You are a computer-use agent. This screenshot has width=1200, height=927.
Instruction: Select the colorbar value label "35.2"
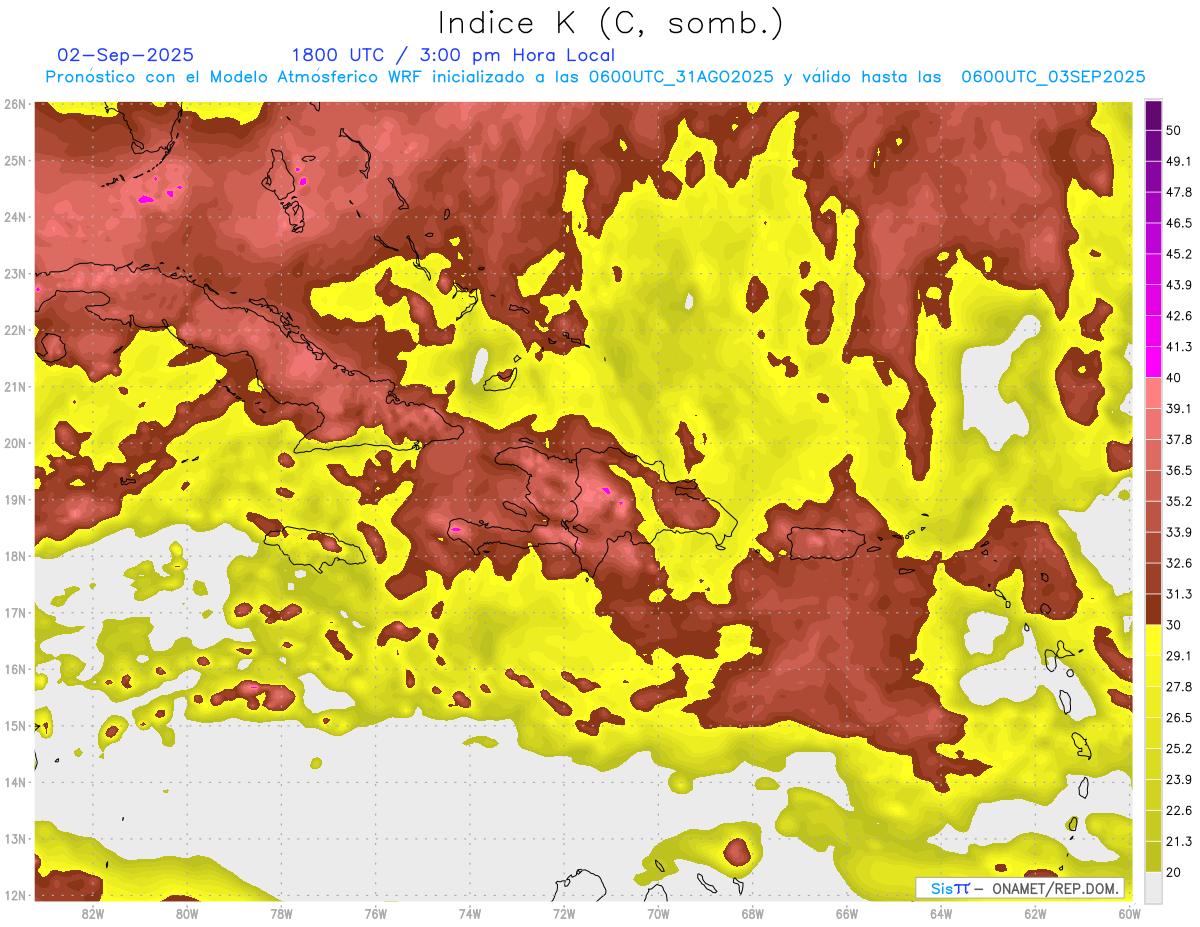1179,501
